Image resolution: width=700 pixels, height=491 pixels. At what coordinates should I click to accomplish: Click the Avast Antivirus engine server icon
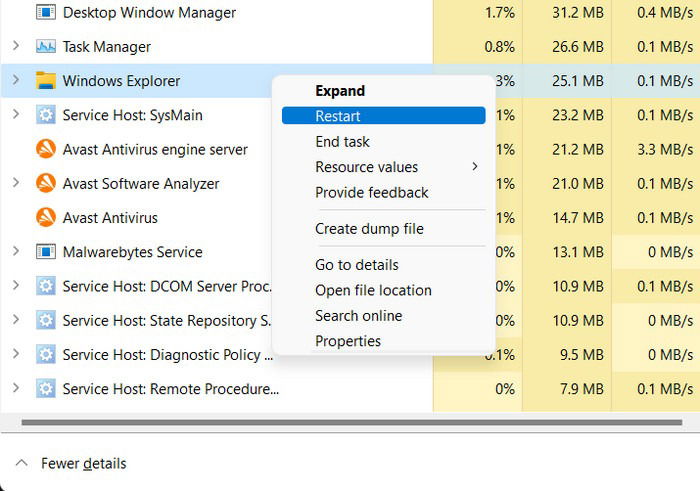click(x=46, y=149)
